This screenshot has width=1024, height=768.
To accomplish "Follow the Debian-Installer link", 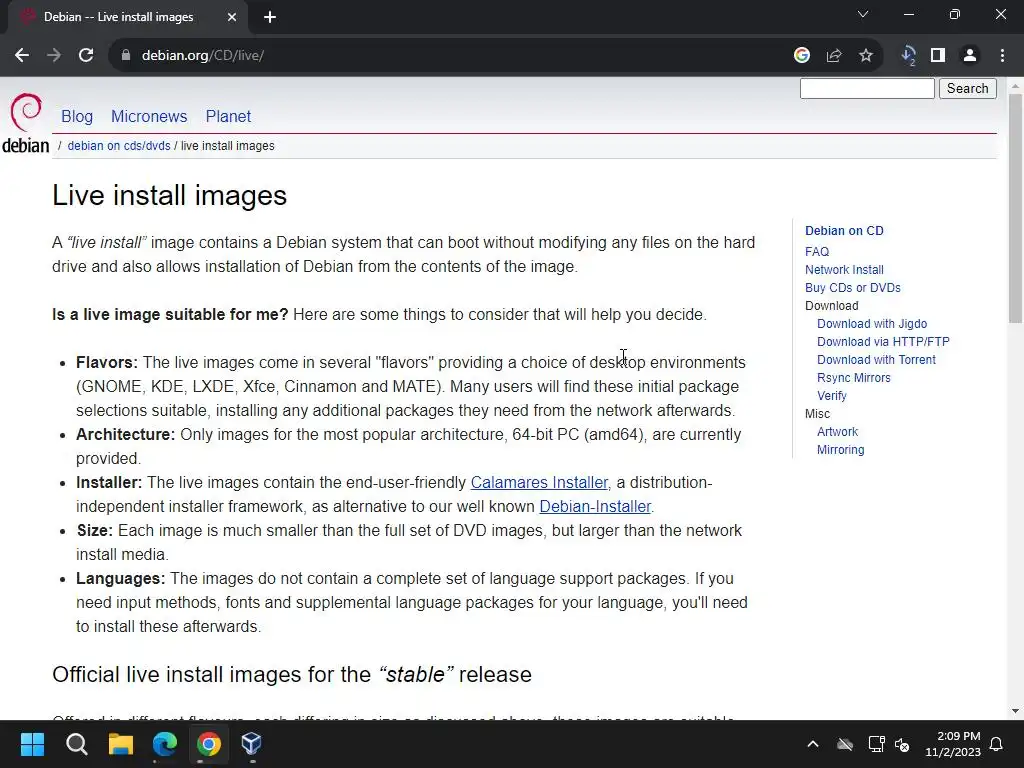I will 595,507.
